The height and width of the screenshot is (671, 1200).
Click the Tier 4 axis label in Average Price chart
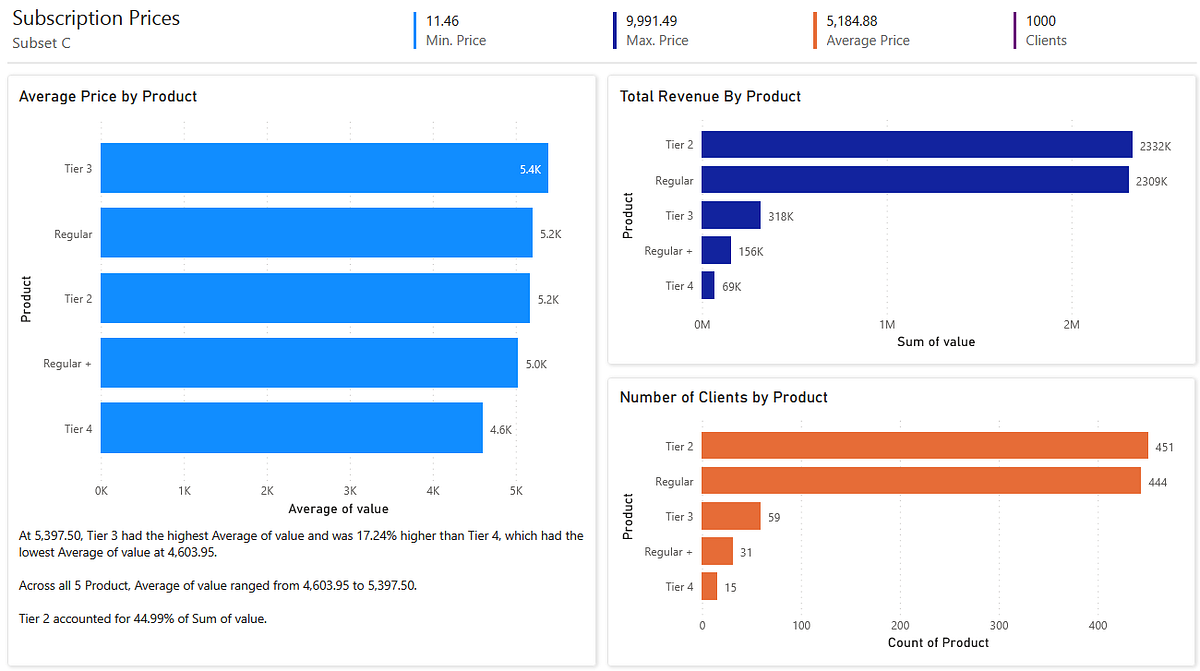(x=77, y=428)
